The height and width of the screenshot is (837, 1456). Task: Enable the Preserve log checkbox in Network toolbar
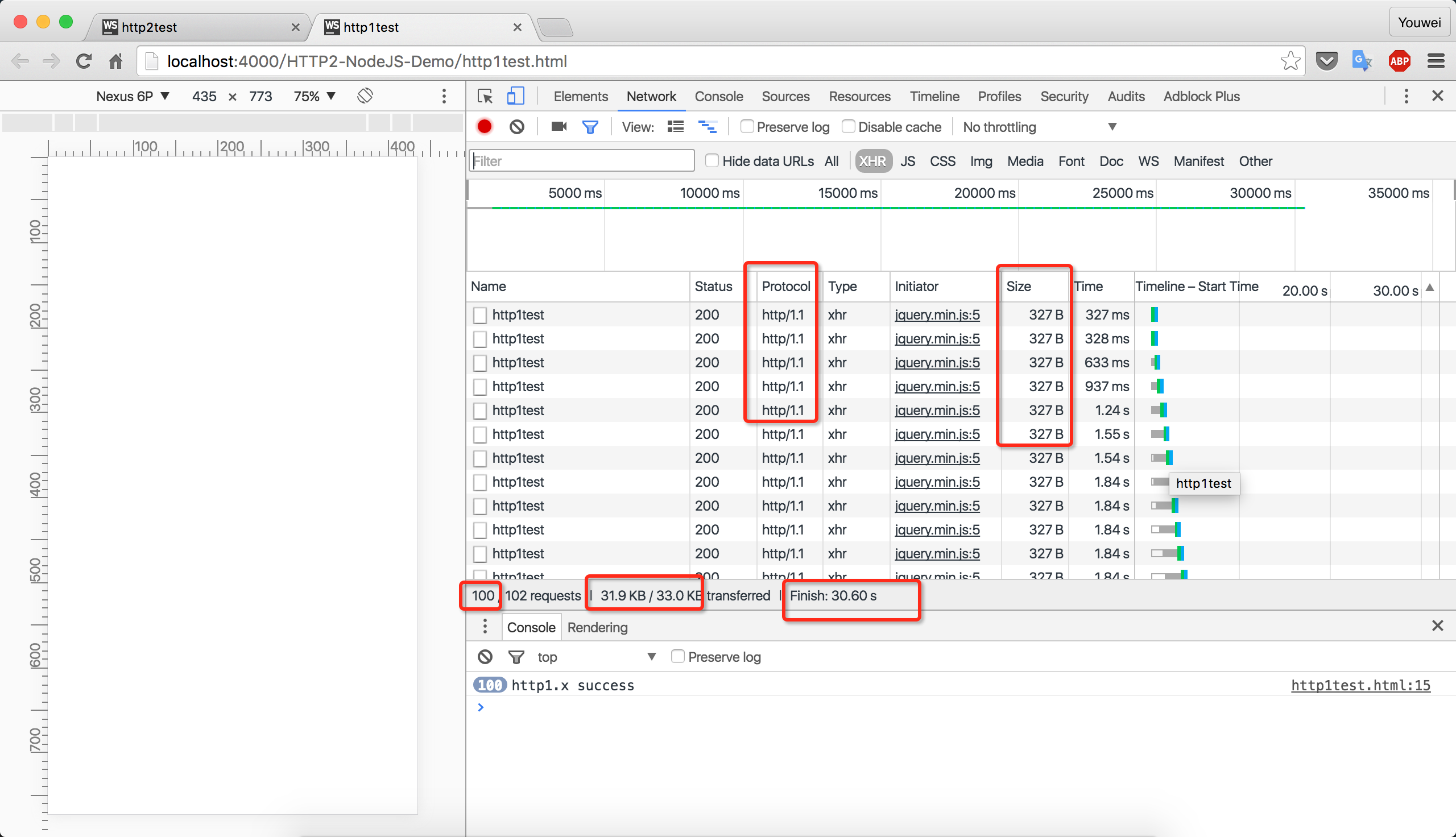pos(747,126)
